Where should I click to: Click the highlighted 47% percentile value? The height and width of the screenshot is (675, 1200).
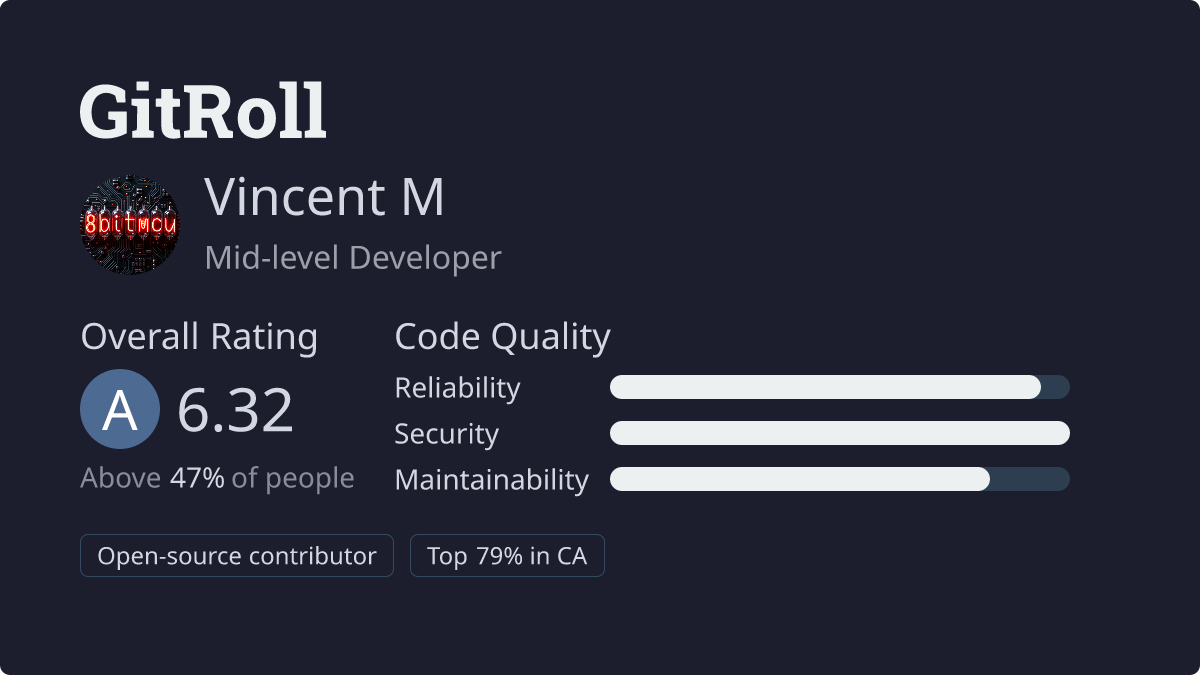[x=197, y=478]
